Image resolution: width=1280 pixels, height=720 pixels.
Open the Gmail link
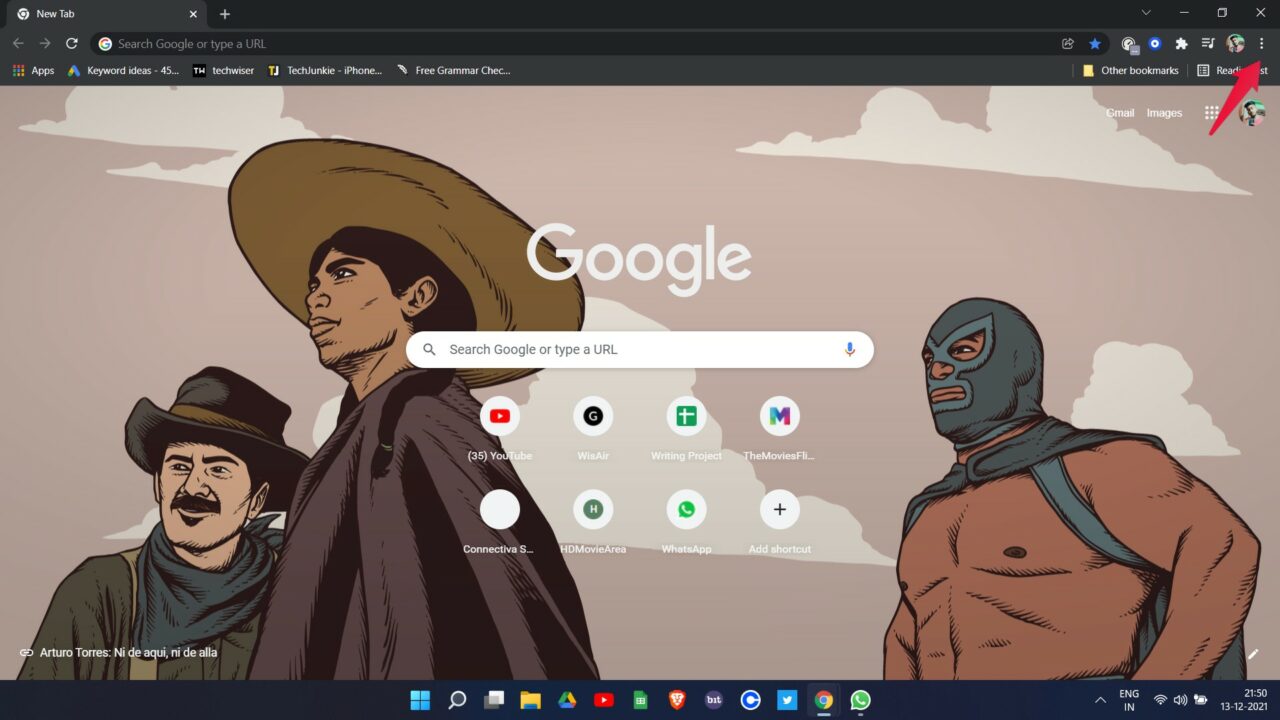pyautogui.click(x=1120, y=113)
